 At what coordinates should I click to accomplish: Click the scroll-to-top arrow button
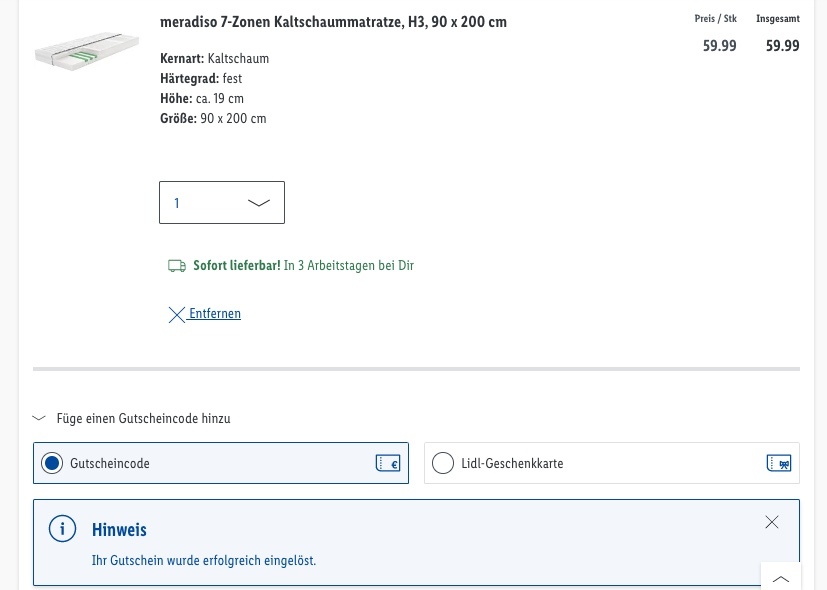pos(781,576)
